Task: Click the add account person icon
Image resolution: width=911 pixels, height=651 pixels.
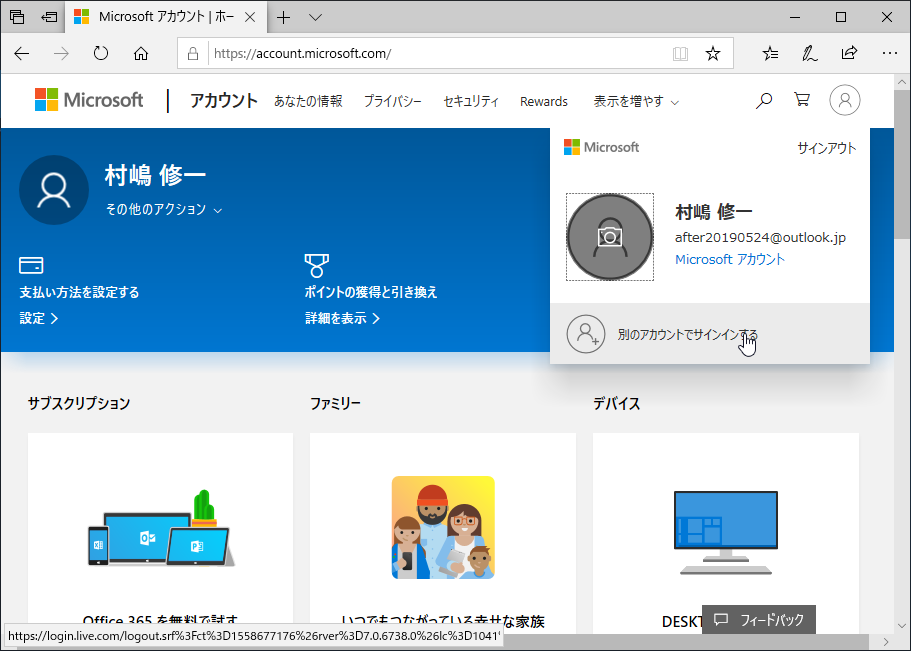Action: point(586,334)
